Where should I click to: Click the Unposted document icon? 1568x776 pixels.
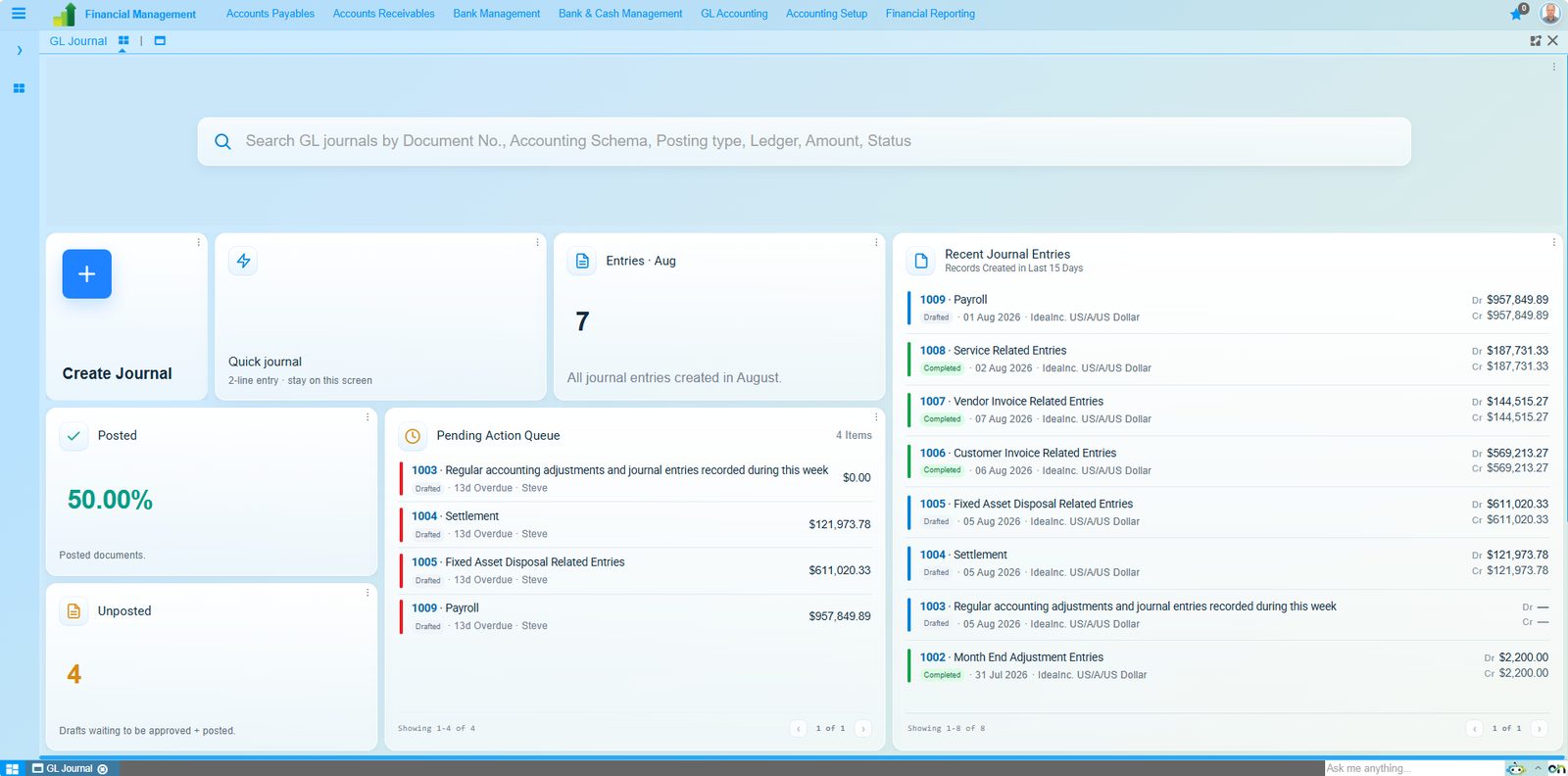click(73, 611)
